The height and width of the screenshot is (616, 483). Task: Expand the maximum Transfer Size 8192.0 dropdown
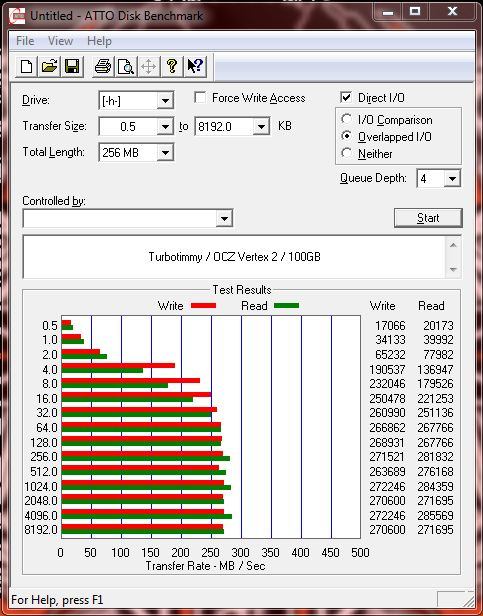tap(261, 126)
